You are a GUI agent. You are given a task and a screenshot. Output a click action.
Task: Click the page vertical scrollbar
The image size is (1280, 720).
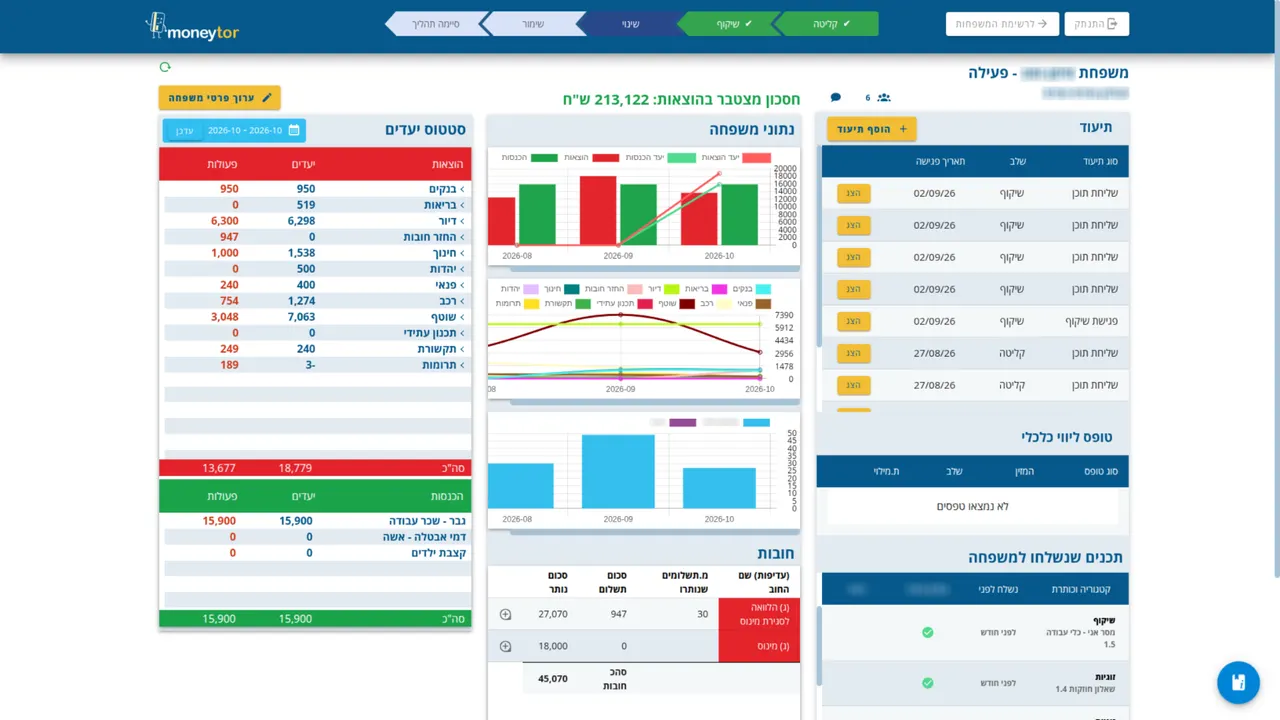[1276, 290]
